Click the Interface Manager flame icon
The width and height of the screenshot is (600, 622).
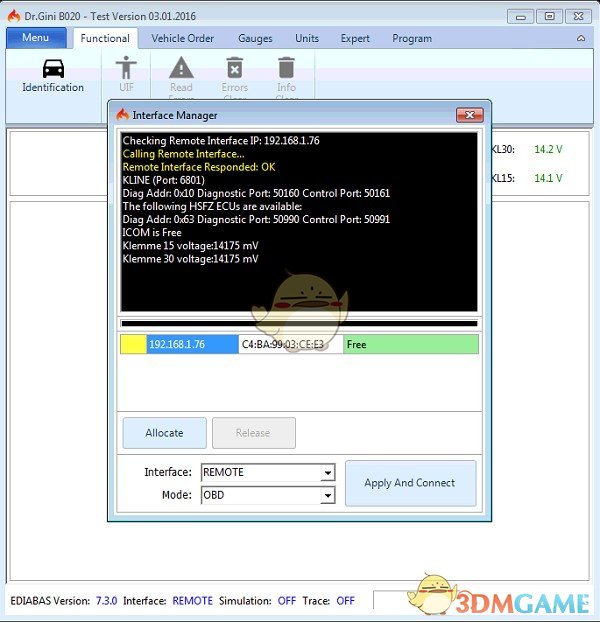[123, 115]
